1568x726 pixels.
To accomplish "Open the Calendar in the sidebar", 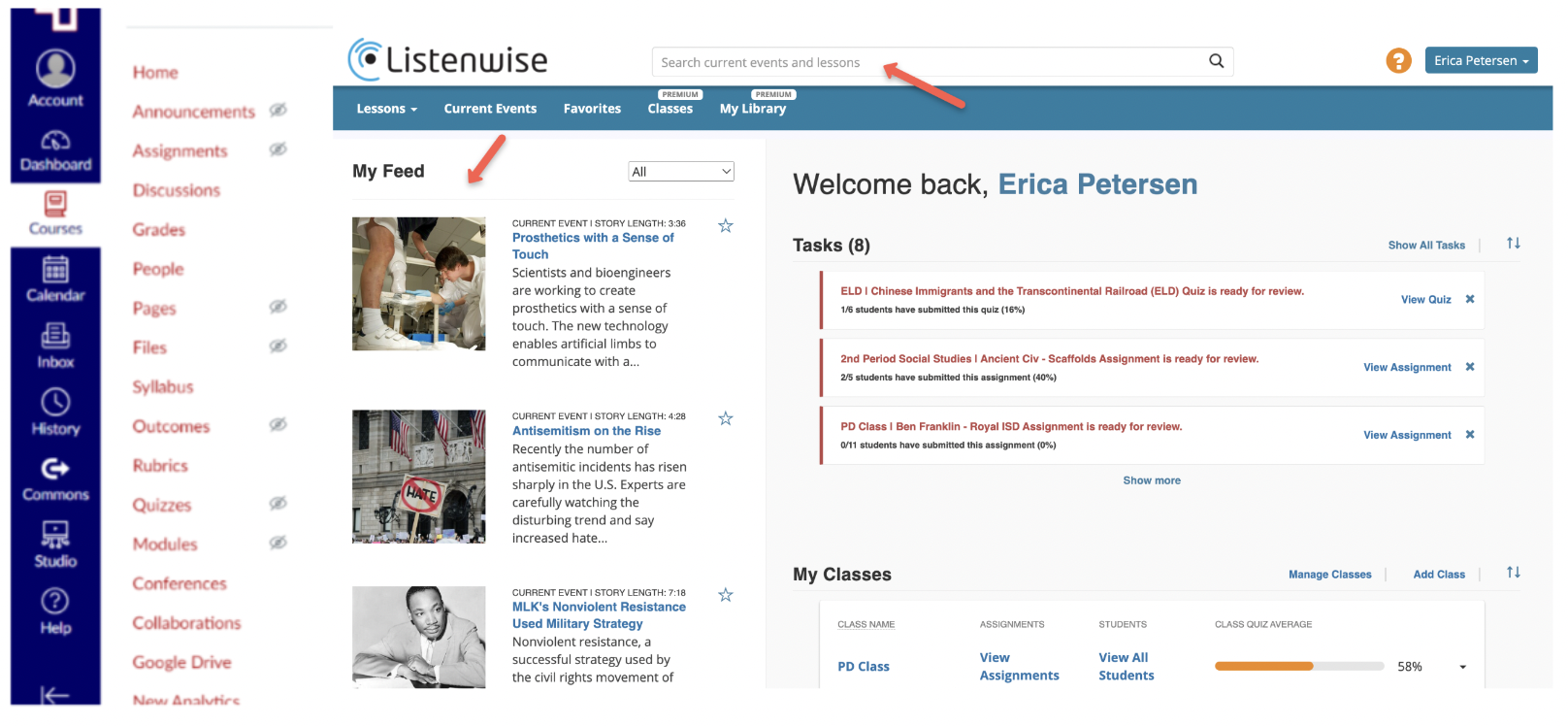I will (55, 280).
